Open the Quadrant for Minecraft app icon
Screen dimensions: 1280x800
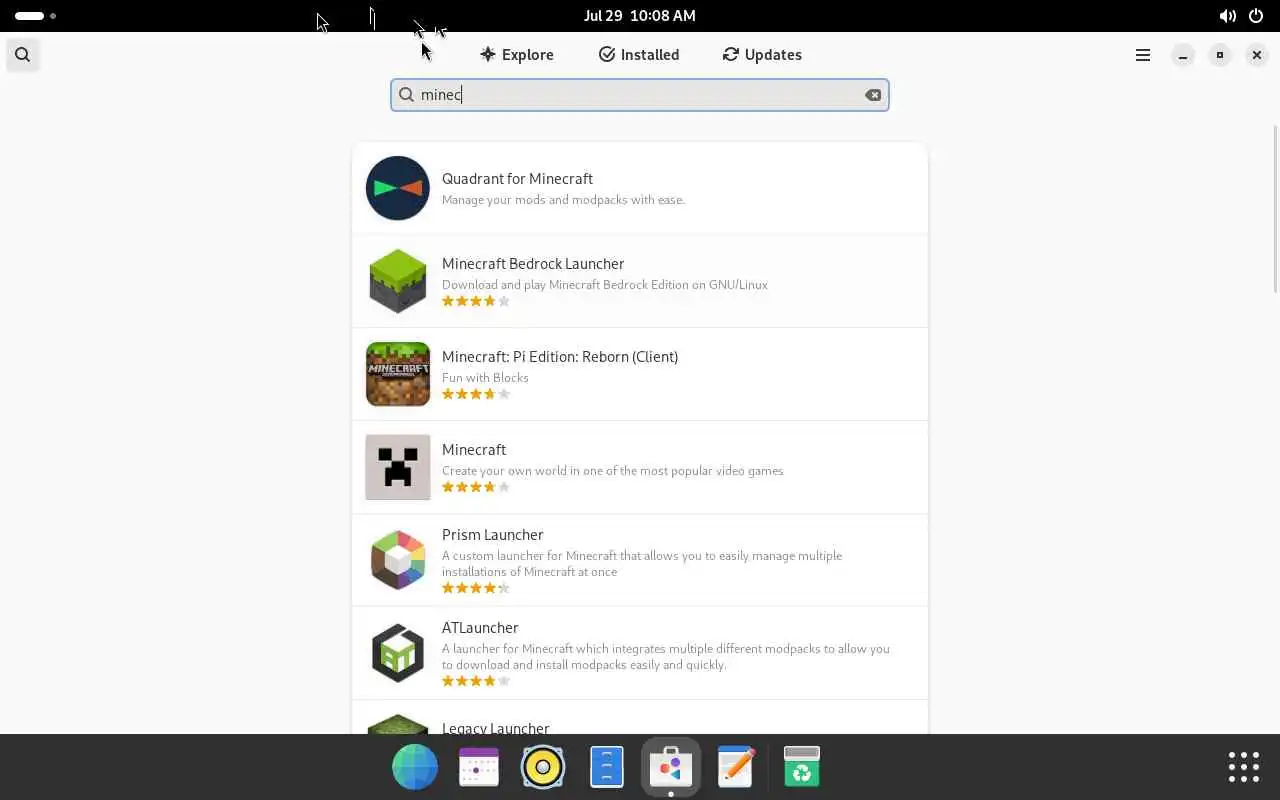click(x=398, y=188)
